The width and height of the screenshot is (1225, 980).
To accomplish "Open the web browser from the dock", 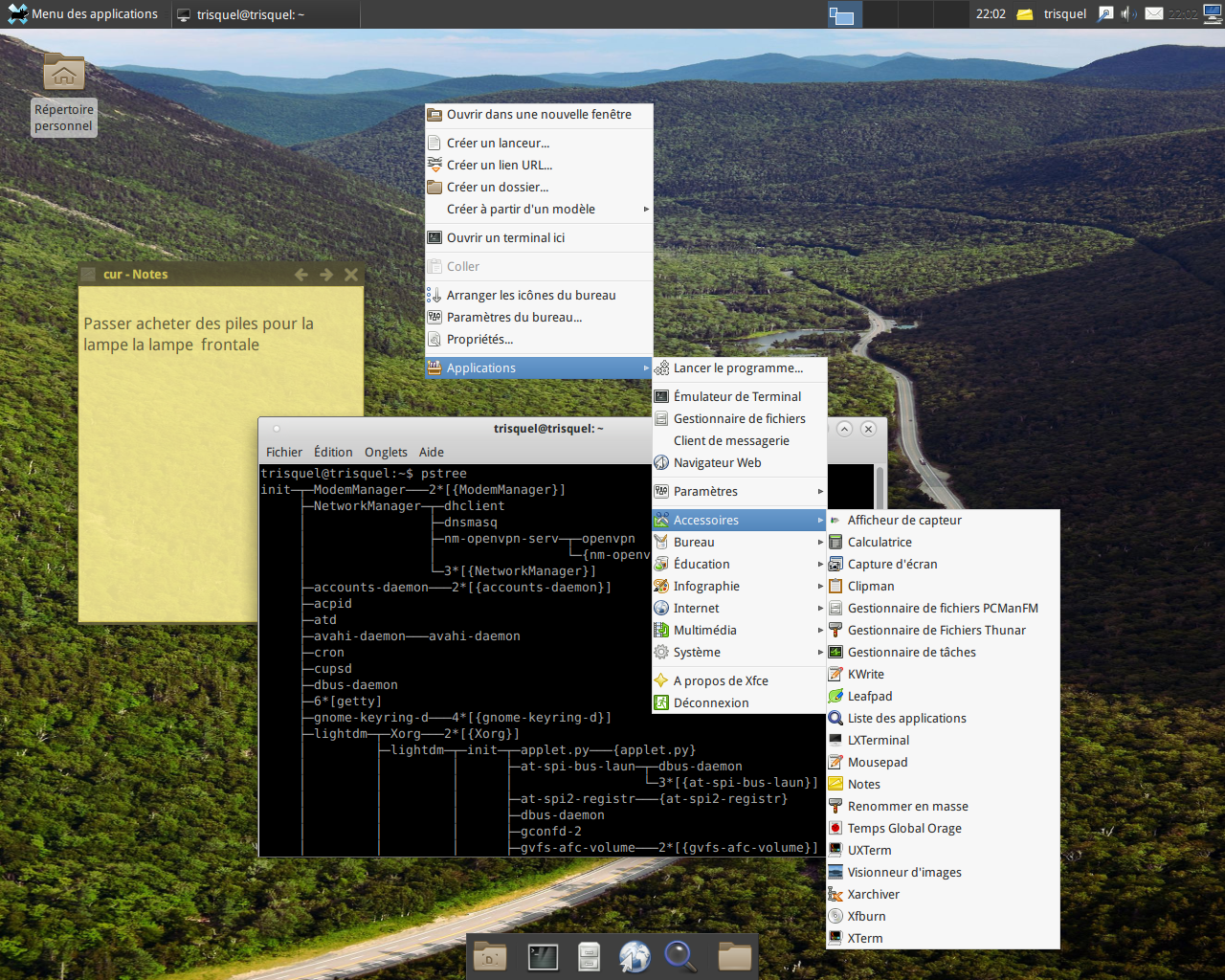I will [x=635, y=956].
